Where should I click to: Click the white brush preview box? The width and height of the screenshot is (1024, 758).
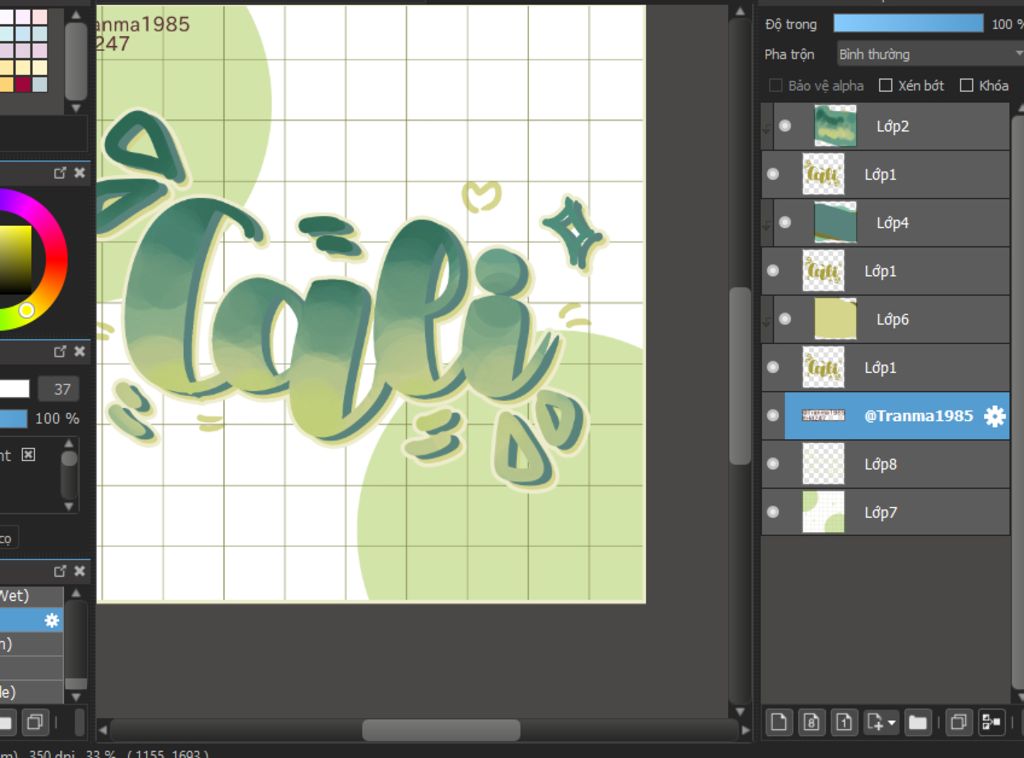point(14,389)
